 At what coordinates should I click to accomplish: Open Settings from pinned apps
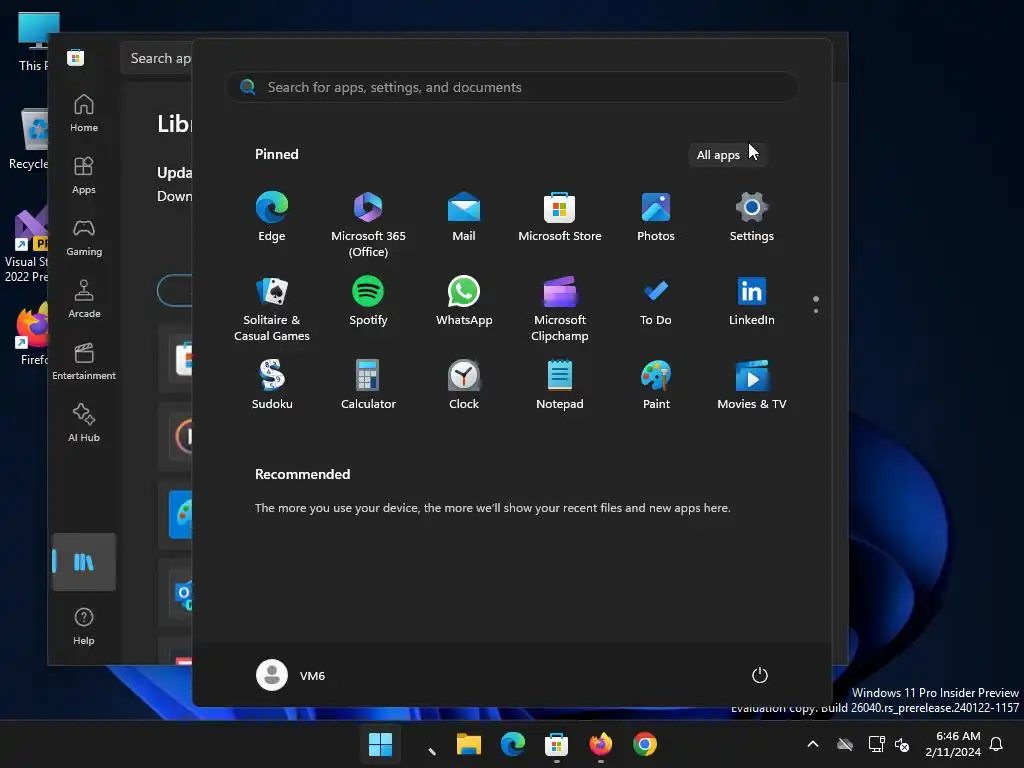pyautogui.click(x=752, y=217)
